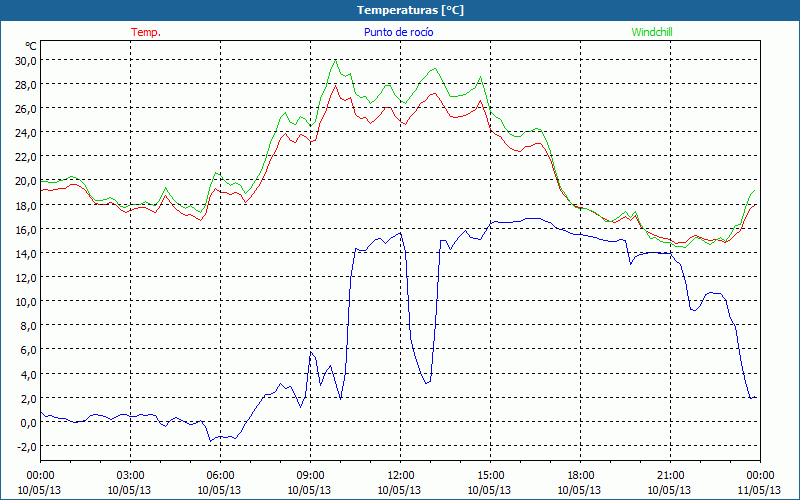Click the 28,0 y-axis value

point(26,85)
